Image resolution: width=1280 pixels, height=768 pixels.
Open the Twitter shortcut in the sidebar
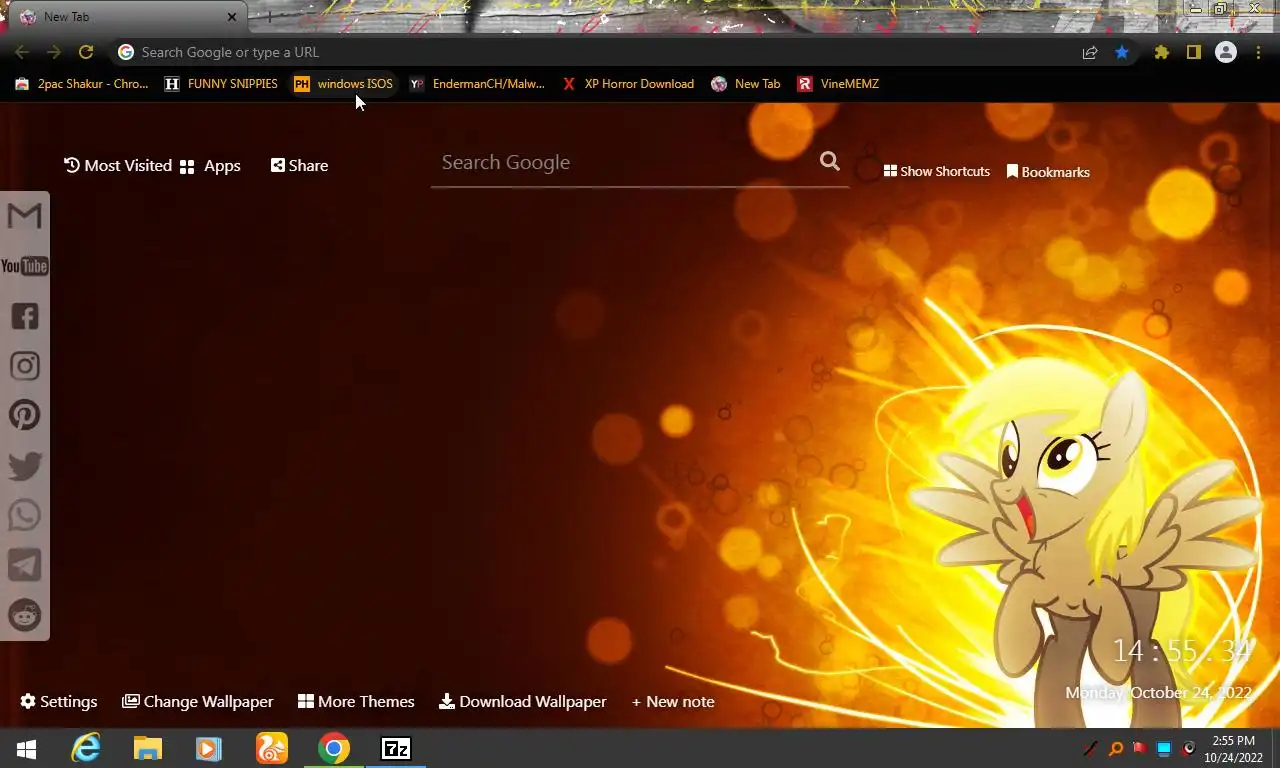24,466
